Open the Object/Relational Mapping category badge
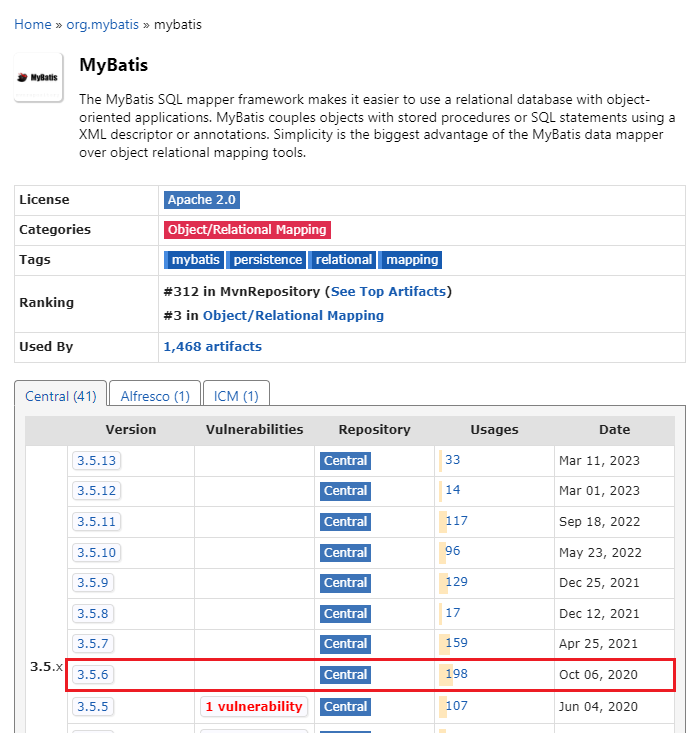Image resolution: width=697 pixels, height=733 pixels. (247, 230)
